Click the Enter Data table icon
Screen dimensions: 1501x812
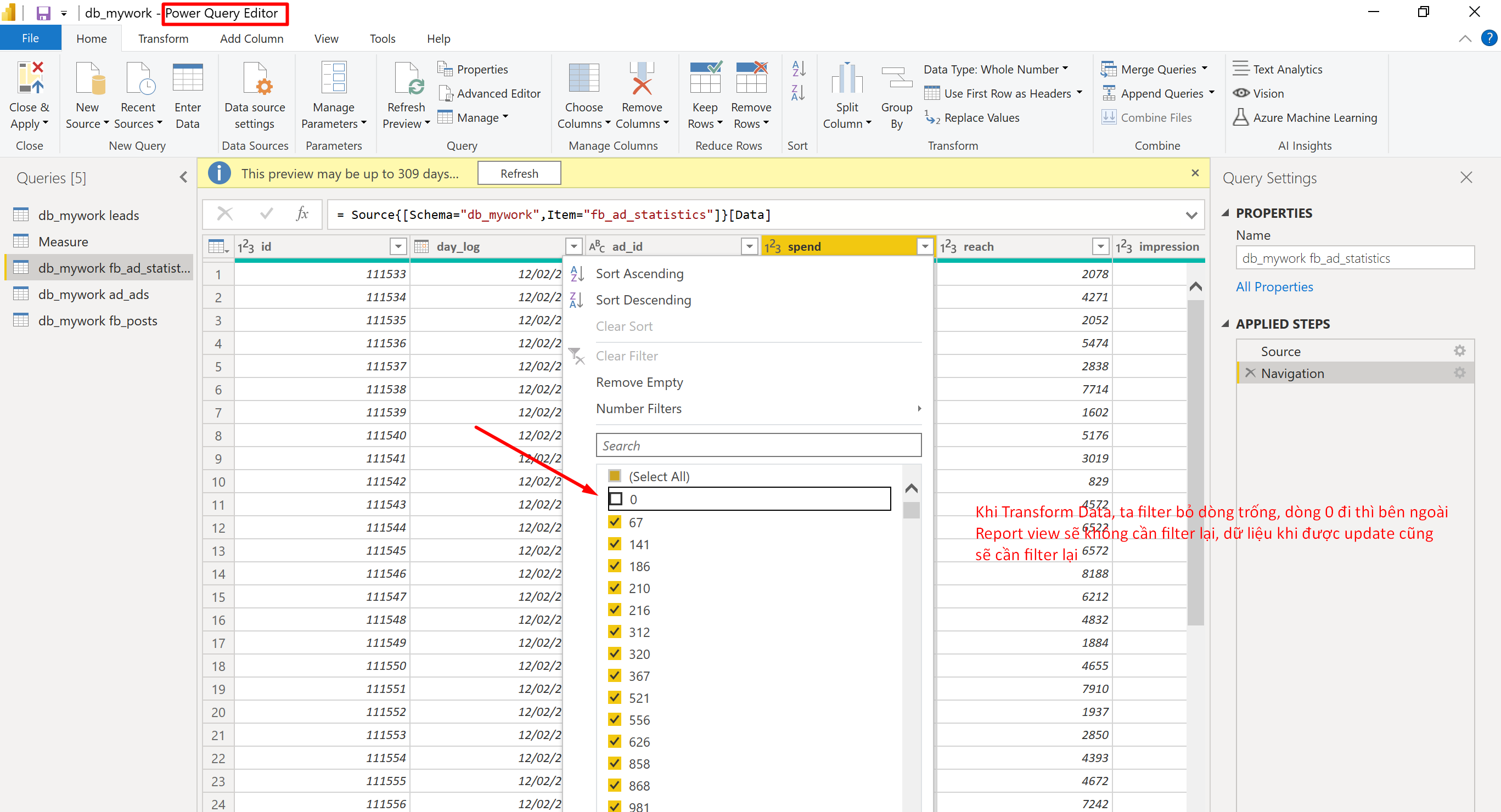coord(188,78)
